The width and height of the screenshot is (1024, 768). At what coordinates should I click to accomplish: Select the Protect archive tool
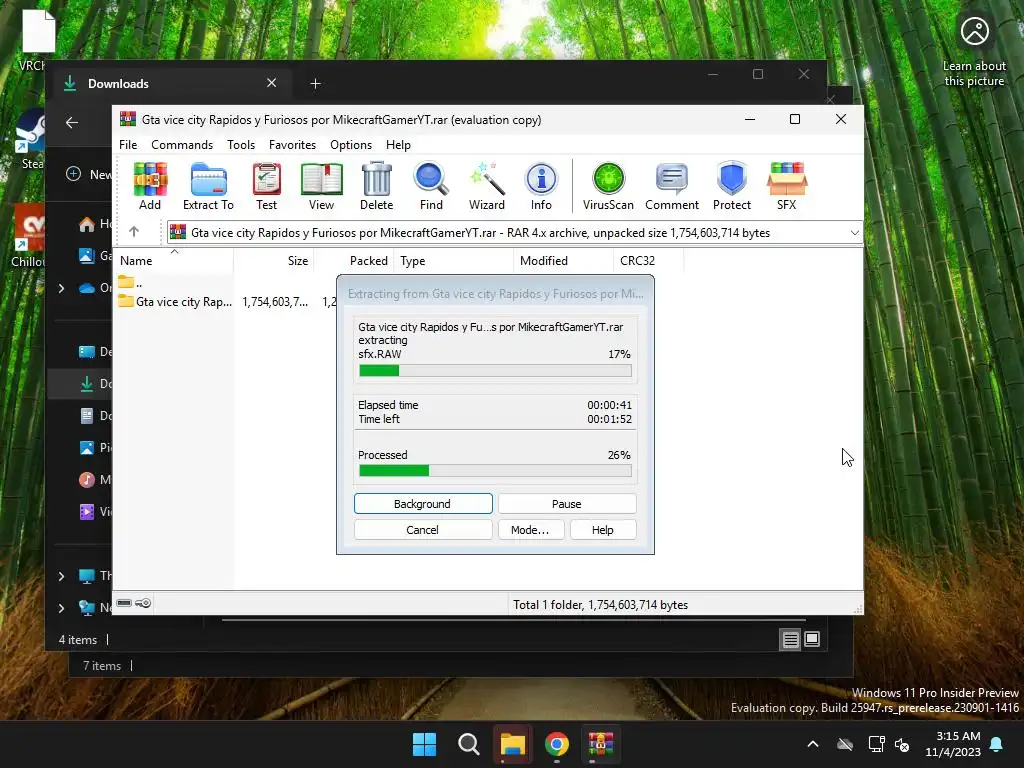tap(731, 186)
